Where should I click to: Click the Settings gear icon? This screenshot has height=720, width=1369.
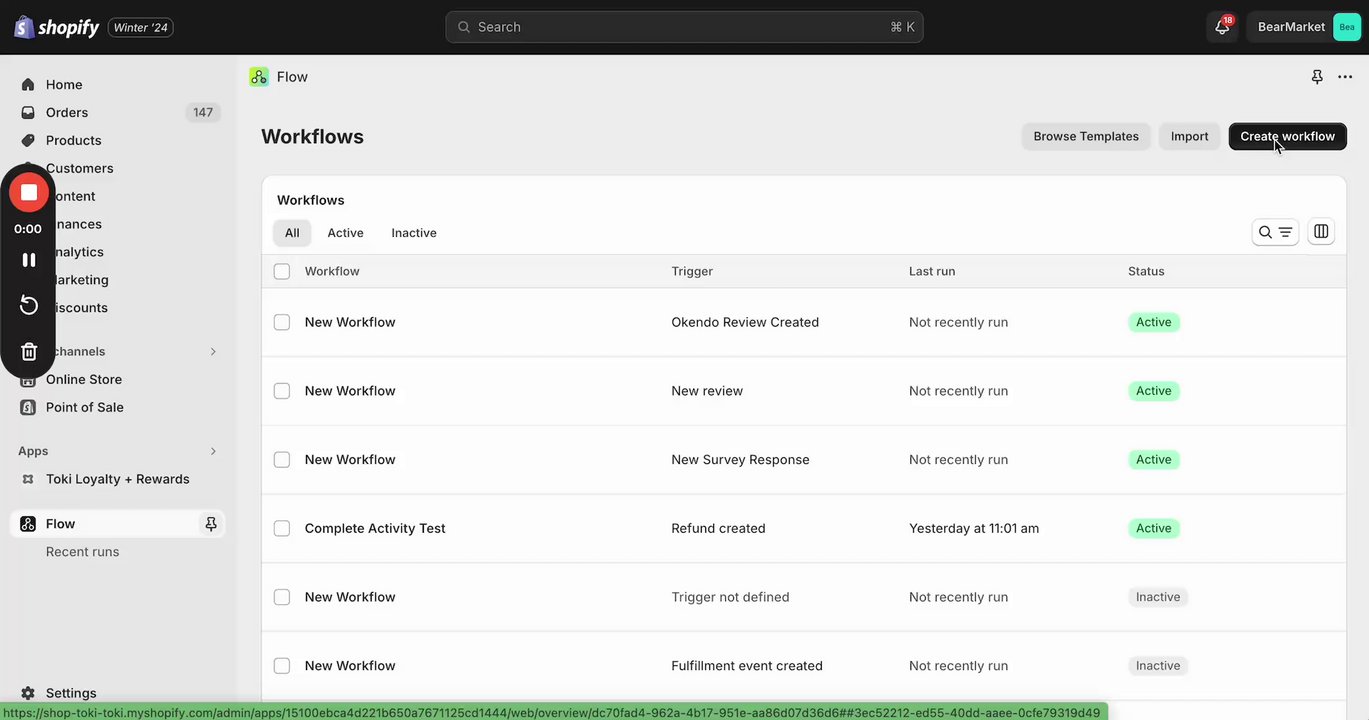28,693
